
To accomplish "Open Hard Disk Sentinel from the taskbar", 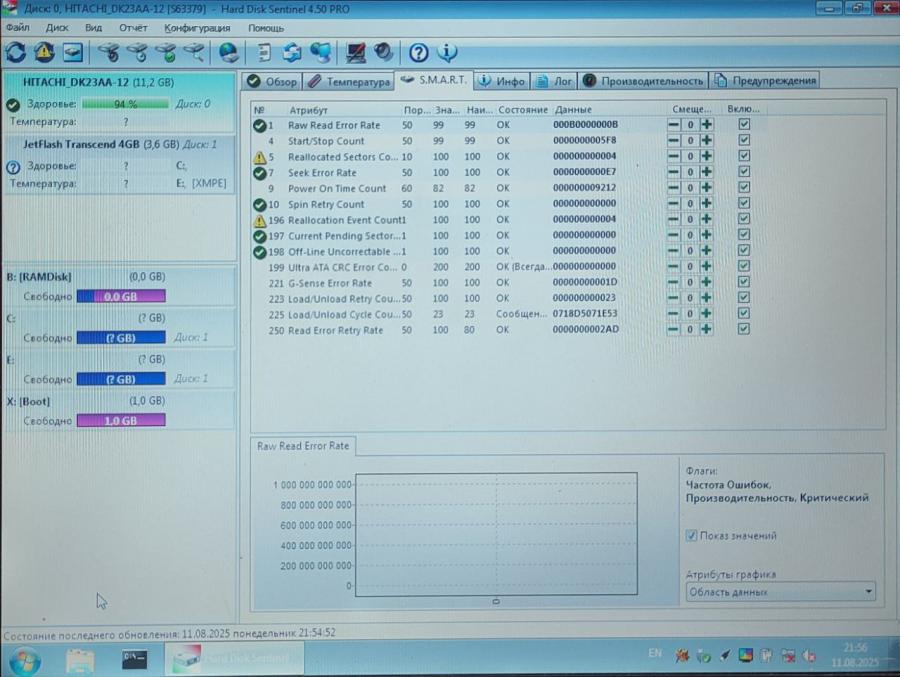I will [x=235, y=660].
